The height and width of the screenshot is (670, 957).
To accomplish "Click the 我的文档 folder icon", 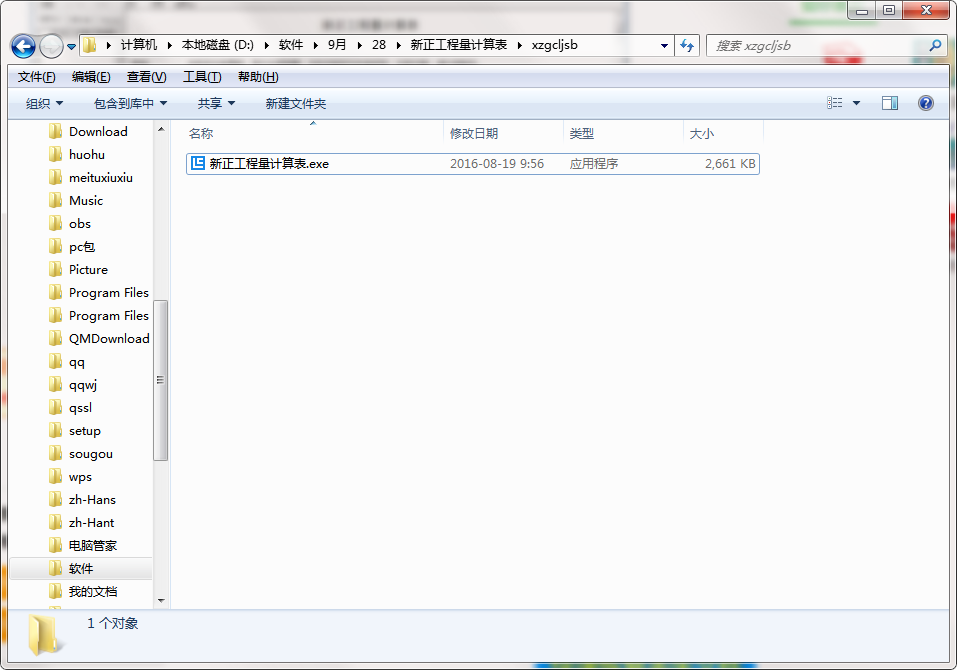I will click(x=56, y=592).
